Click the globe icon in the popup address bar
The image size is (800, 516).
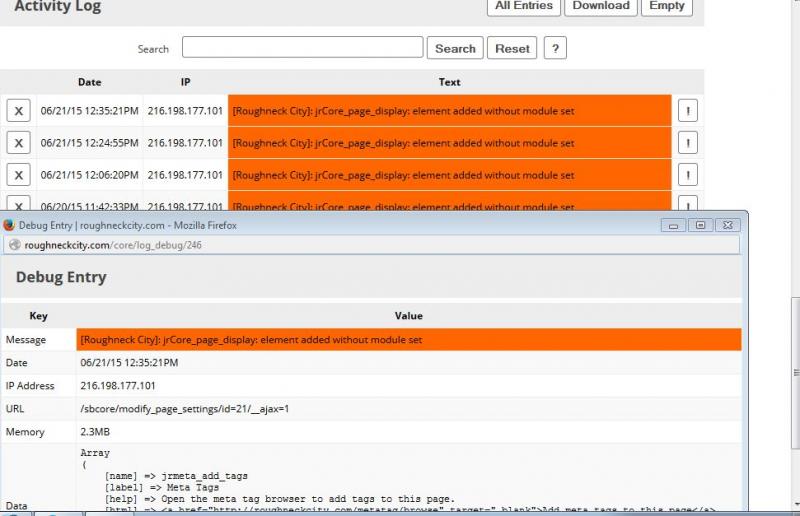coord(14,245)
